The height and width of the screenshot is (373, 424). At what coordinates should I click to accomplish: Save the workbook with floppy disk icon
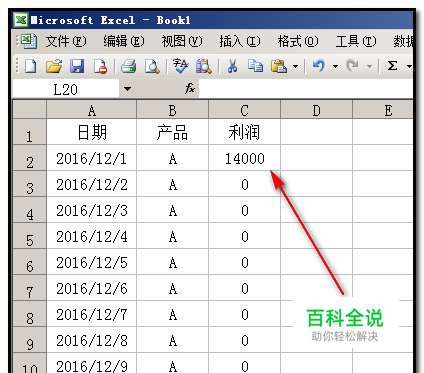(x=77, y=66)
